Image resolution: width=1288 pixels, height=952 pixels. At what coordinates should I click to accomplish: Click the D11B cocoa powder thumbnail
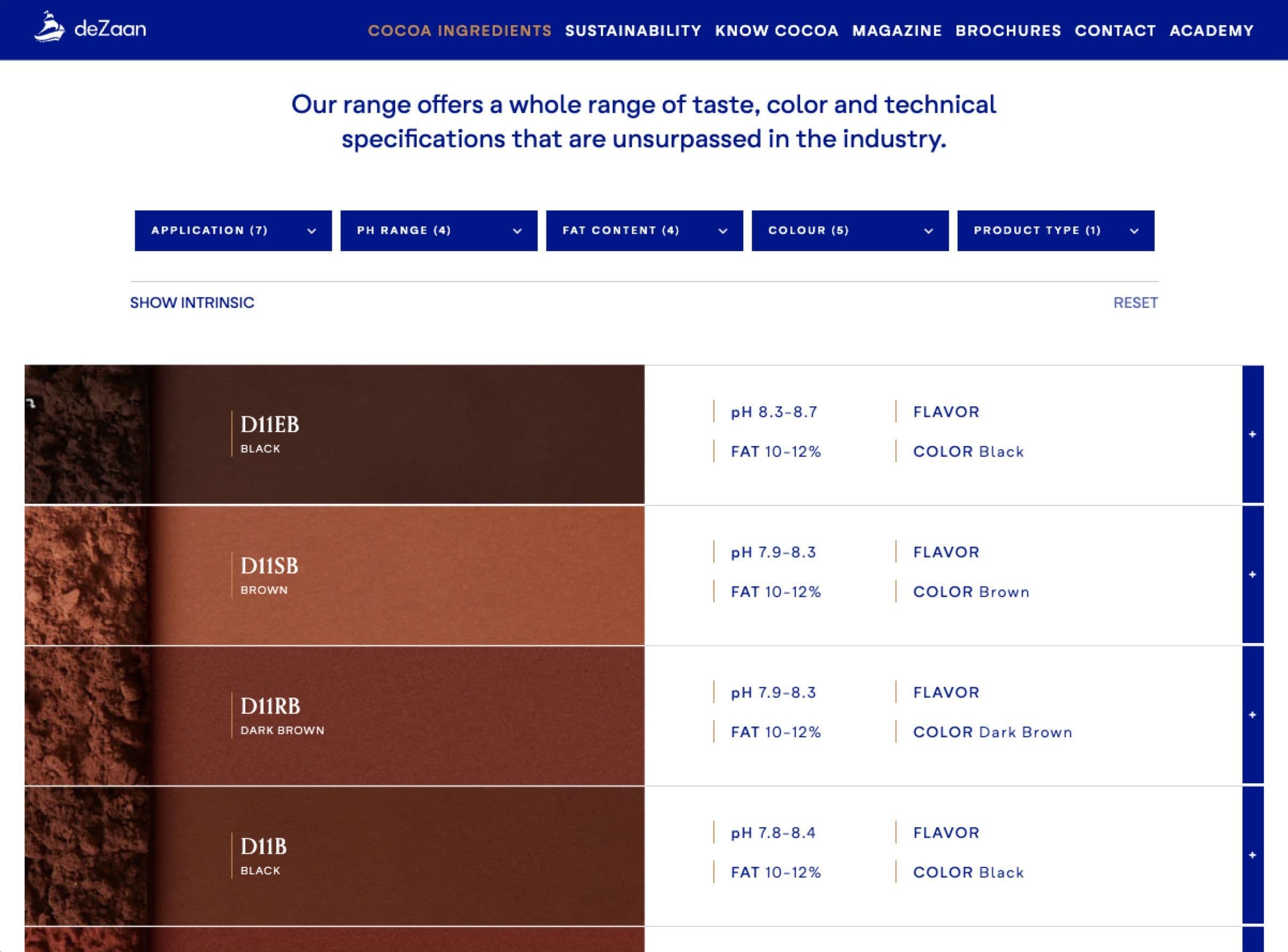coord(86,856)
